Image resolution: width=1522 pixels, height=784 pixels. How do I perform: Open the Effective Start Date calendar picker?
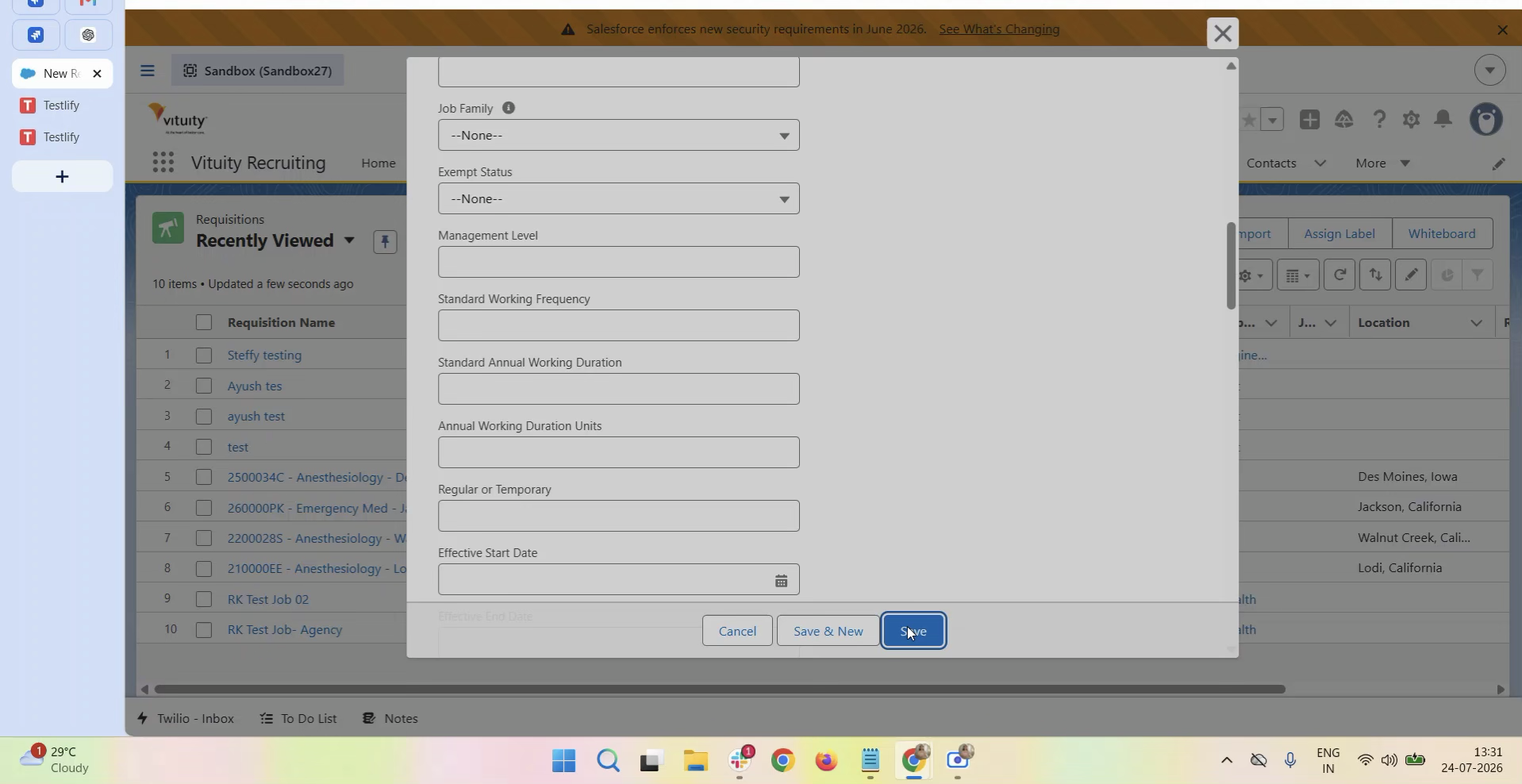[781, 581]
